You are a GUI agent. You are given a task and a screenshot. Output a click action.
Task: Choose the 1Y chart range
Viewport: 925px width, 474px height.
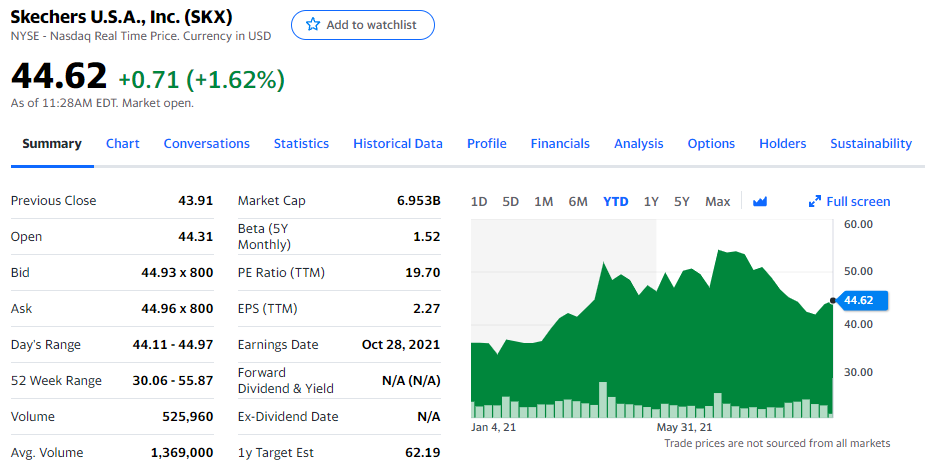651,202
